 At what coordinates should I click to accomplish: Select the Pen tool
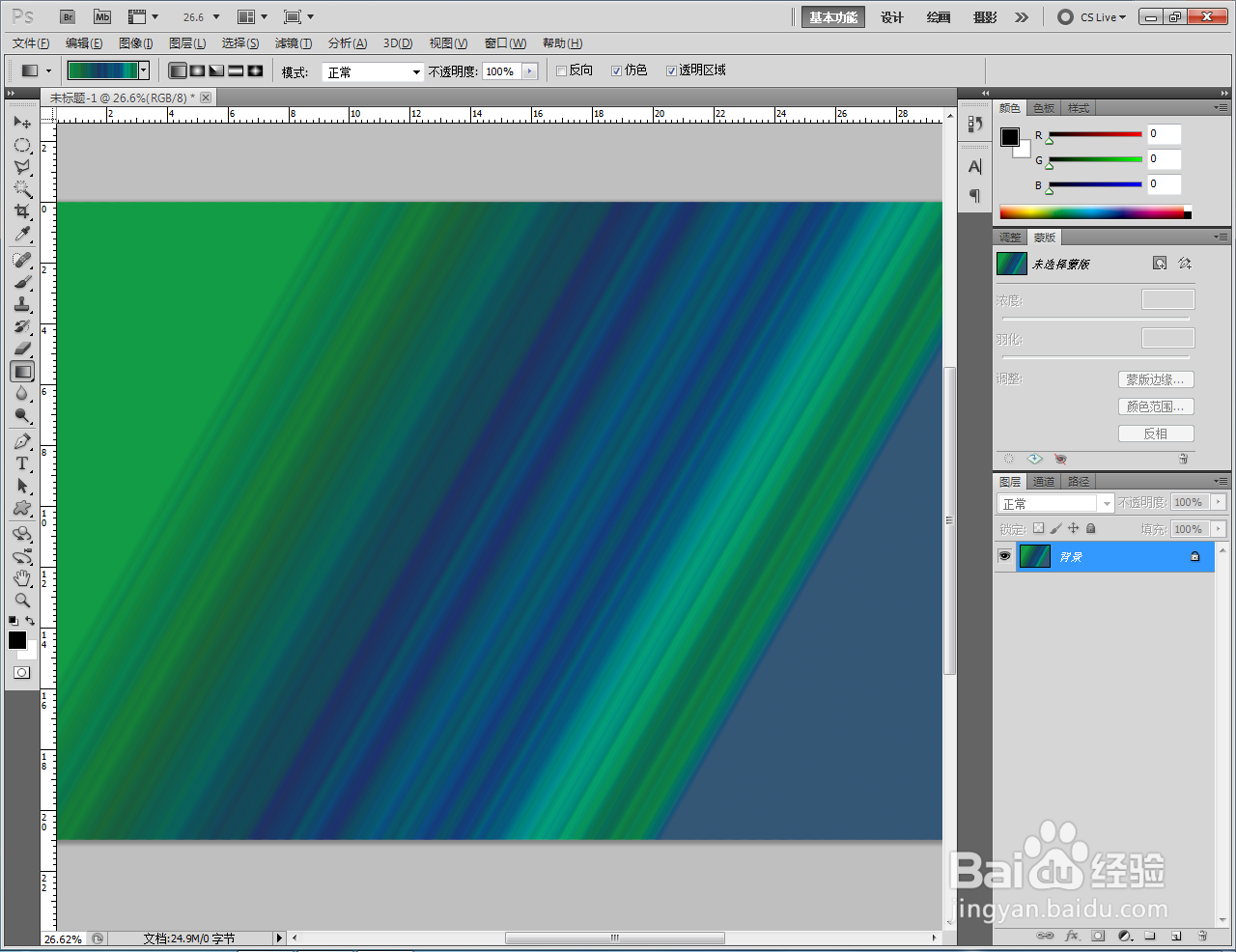[22, 441]
